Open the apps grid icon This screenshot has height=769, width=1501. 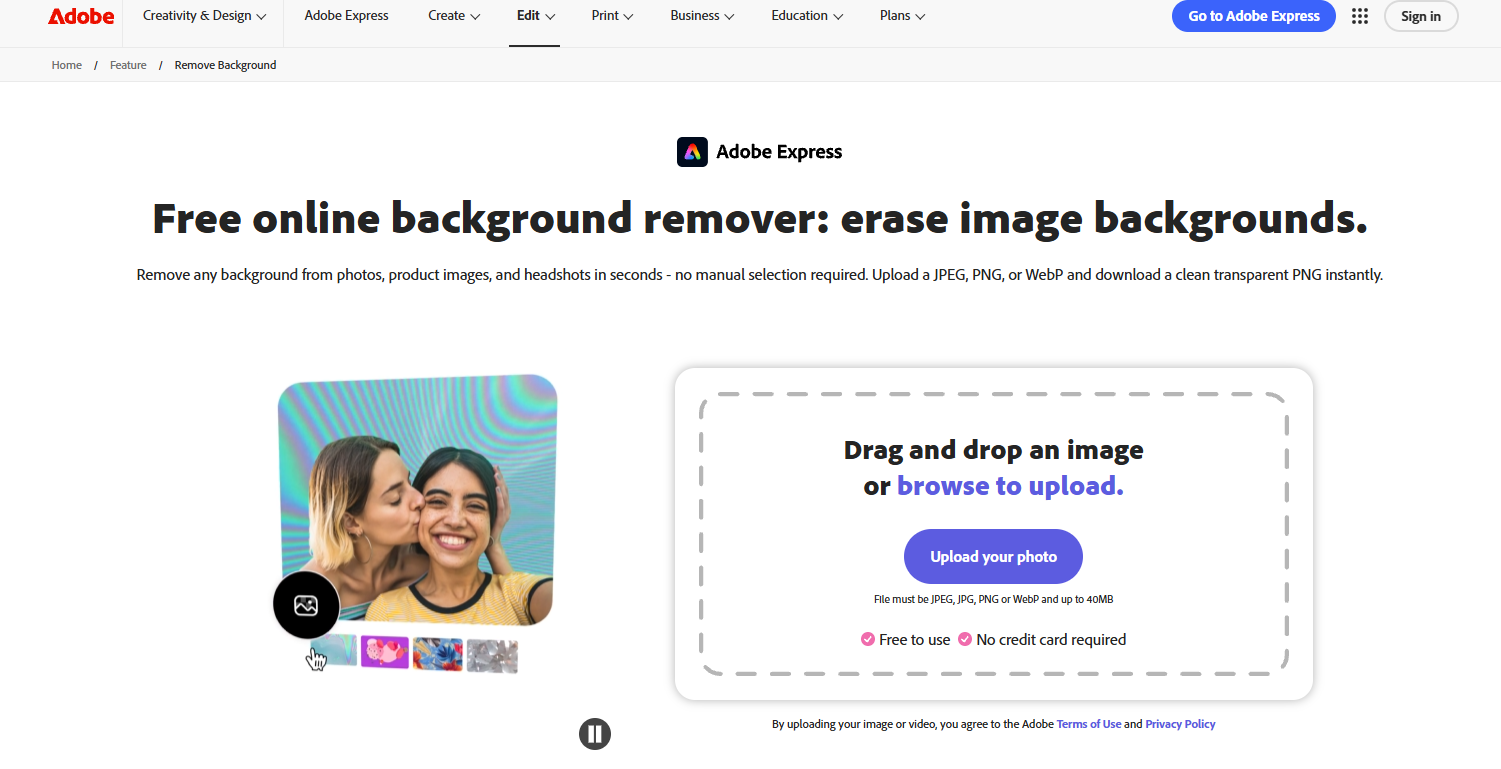pos(1359,16)
